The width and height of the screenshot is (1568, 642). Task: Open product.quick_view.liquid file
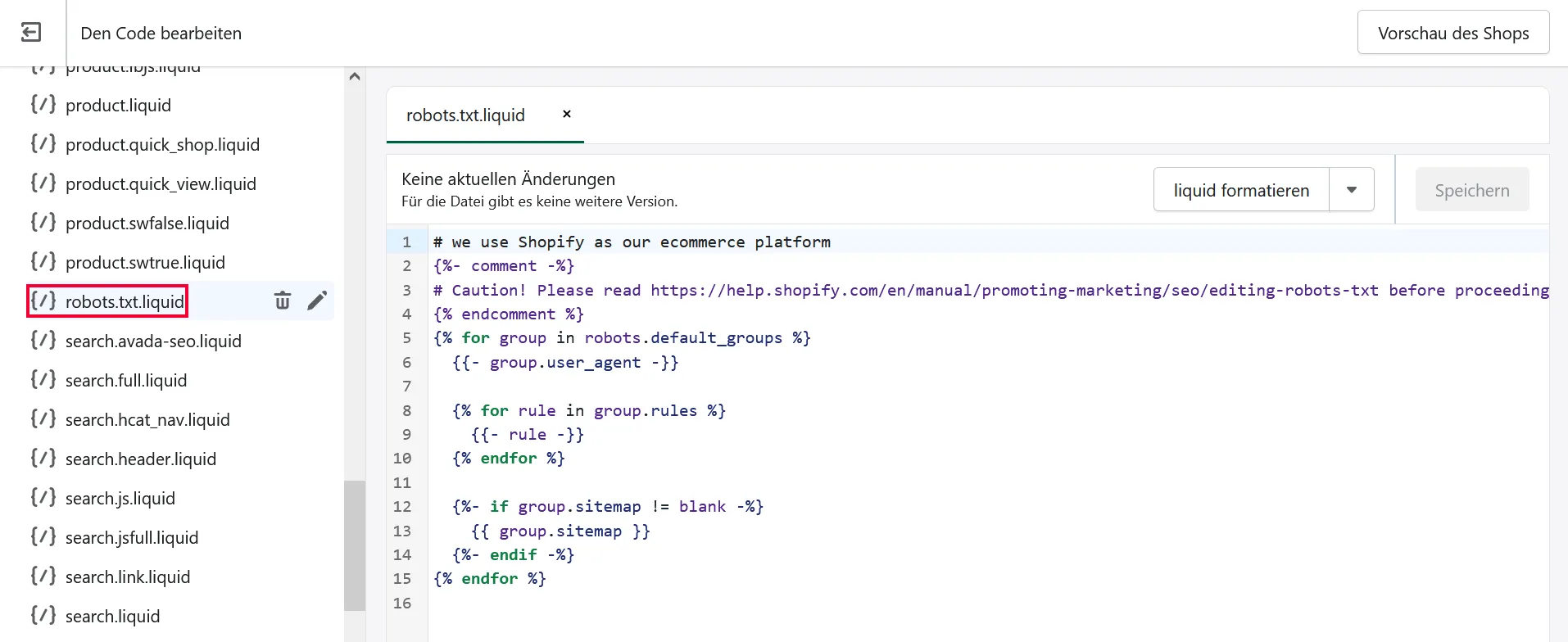coord(161,184)
